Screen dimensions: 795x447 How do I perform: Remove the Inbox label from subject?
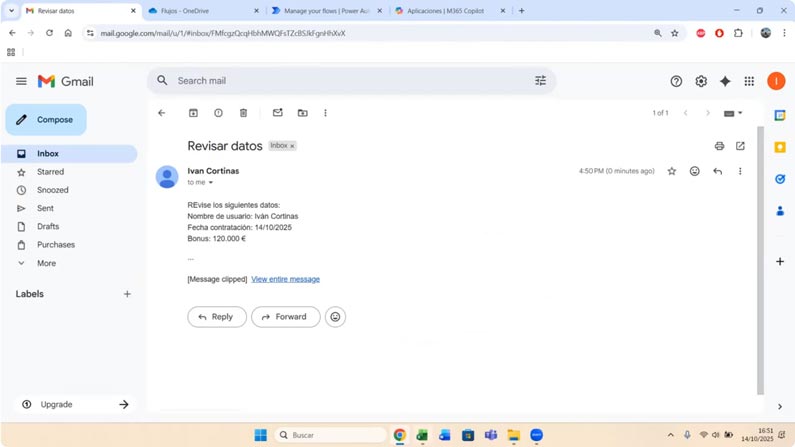pos(292,146)
